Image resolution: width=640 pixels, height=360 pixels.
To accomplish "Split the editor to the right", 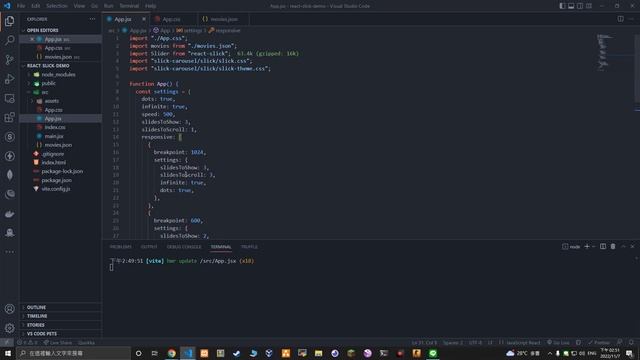I will (620, 19).
